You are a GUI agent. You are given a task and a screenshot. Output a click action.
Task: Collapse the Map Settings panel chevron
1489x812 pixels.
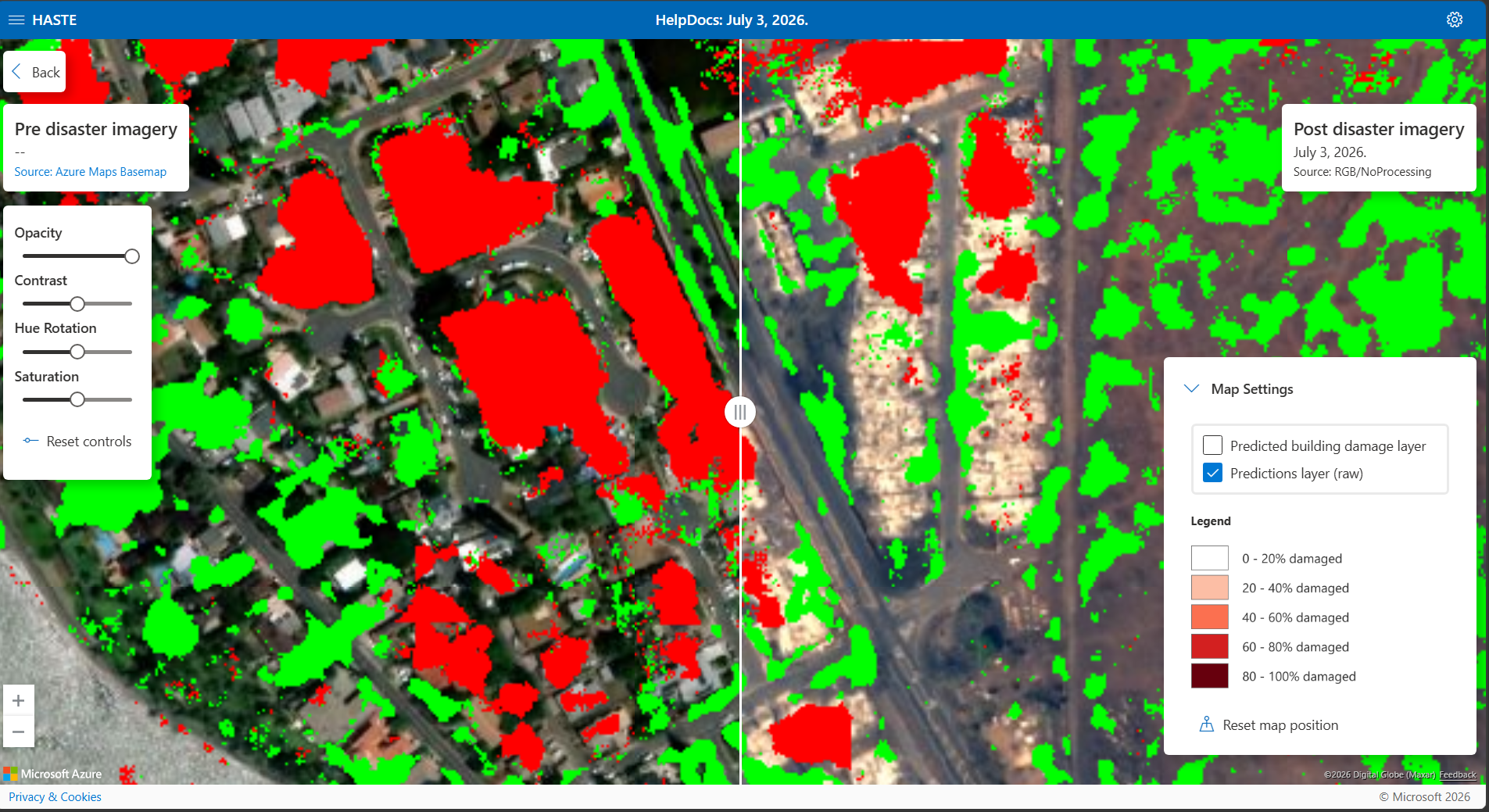(x=1192, y=388)
